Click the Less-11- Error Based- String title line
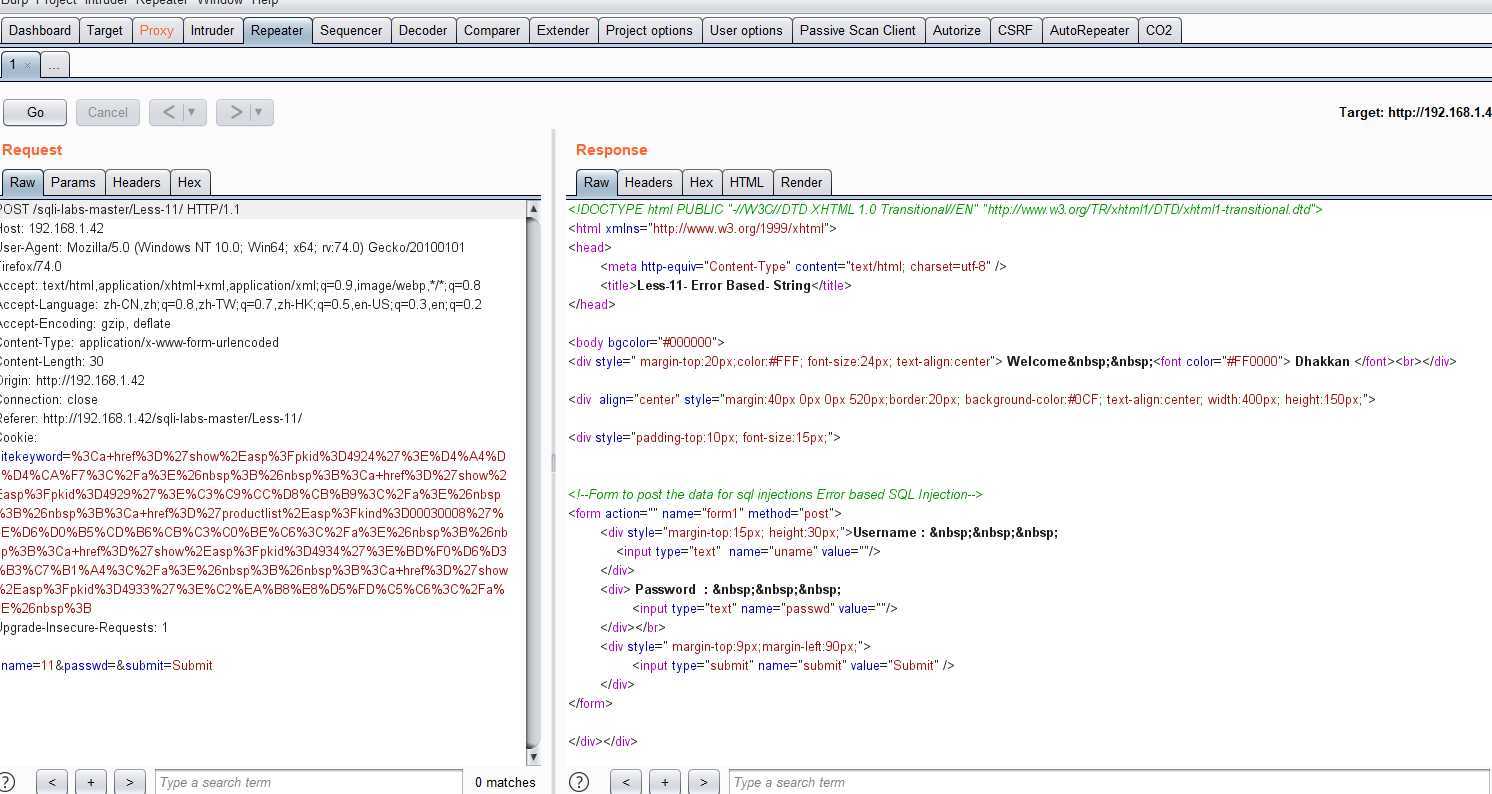Viewport: 1492px width, 794px height. pyautogui.click(x=726, y=285)
